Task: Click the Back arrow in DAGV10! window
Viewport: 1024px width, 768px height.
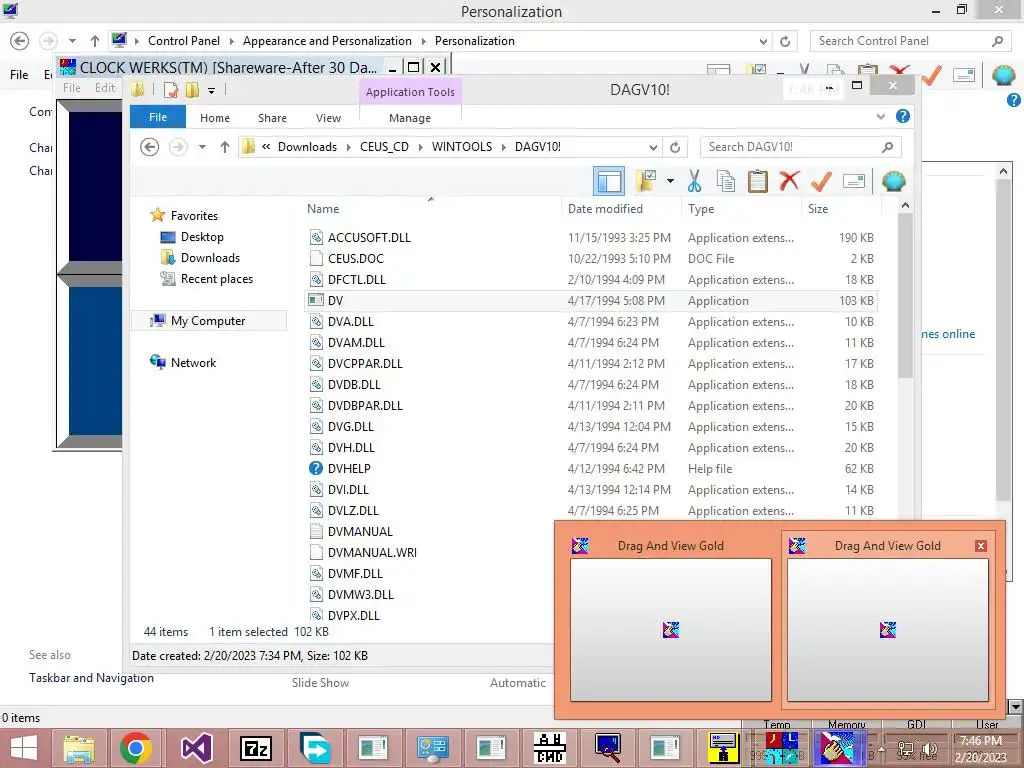Action: [x=150, y=147]
